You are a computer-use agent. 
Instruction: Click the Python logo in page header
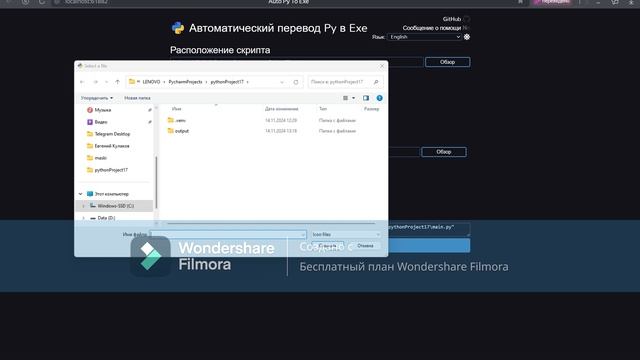178,28
